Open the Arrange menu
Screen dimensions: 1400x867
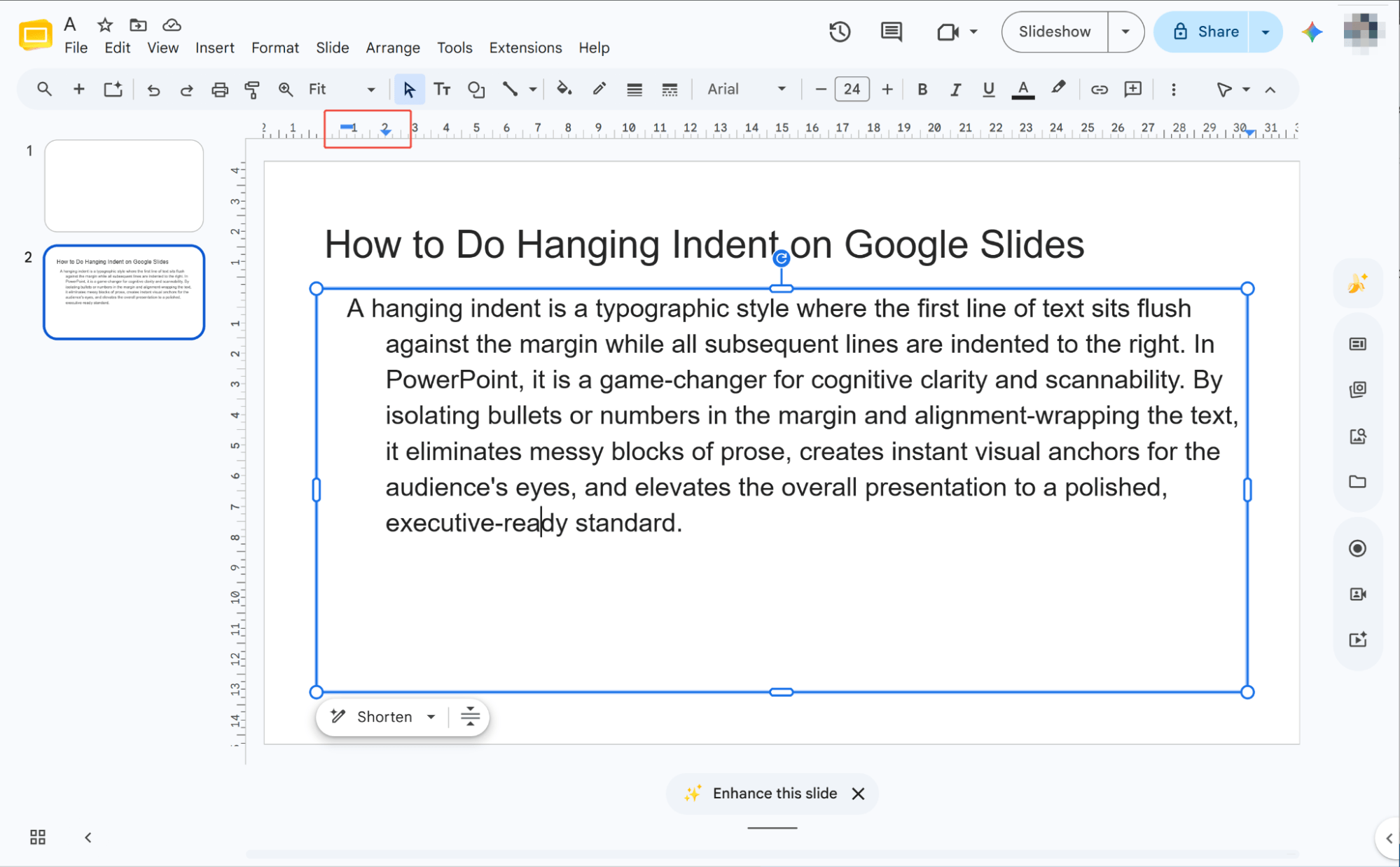(x=392, y=48)
